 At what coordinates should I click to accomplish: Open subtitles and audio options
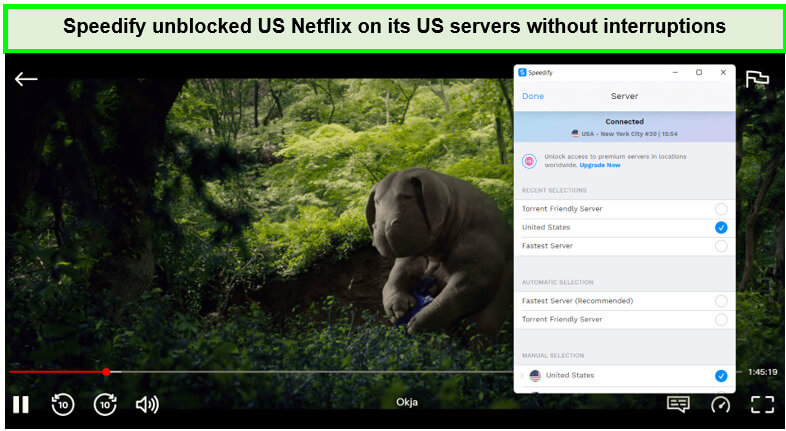click(678, 404)
